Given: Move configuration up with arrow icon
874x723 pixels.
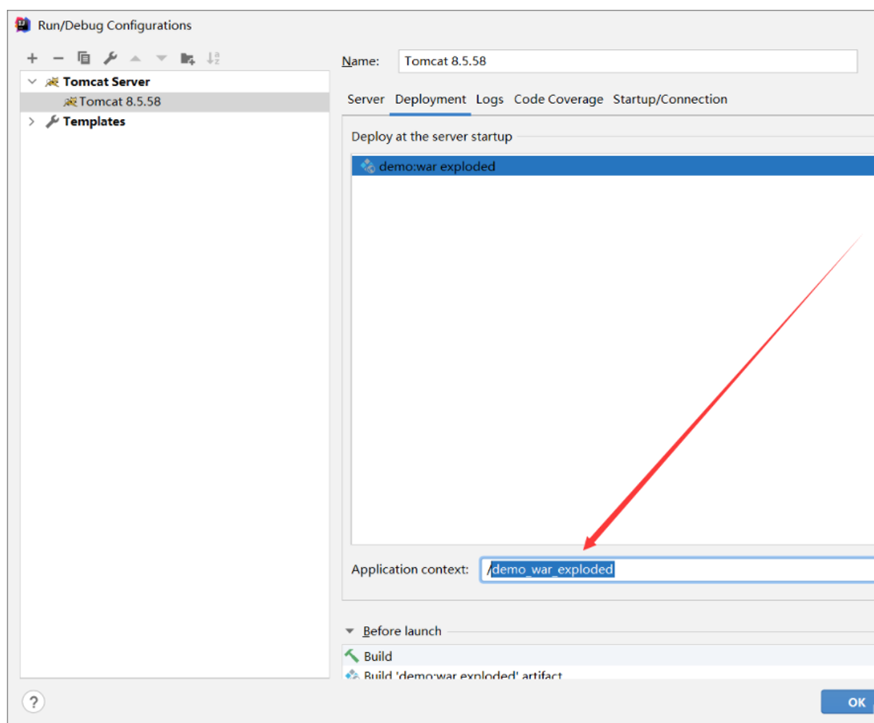Looking at the screenshot, I should (135, 58).
